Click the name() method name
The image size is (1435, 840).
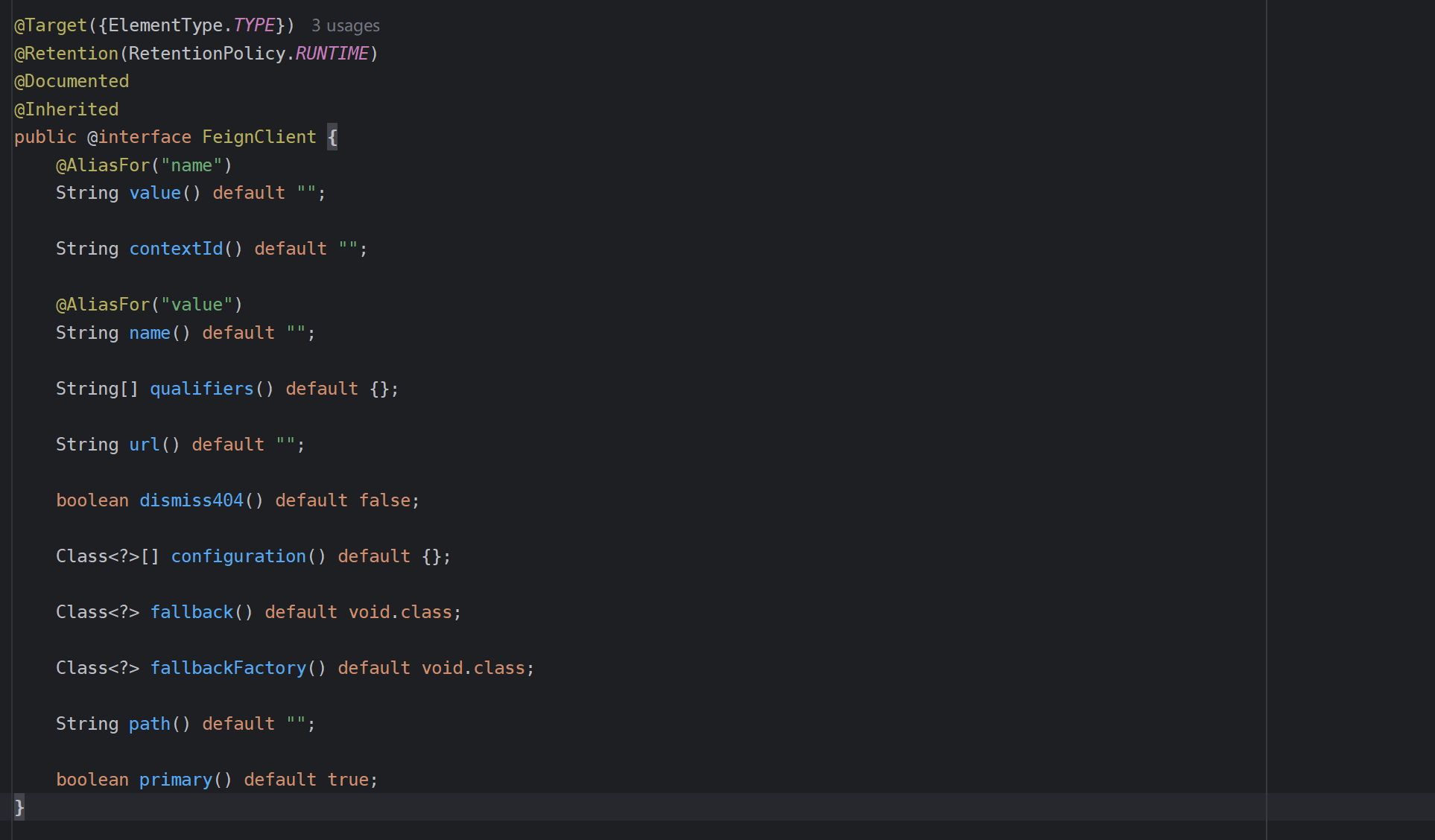coord(150,333)
